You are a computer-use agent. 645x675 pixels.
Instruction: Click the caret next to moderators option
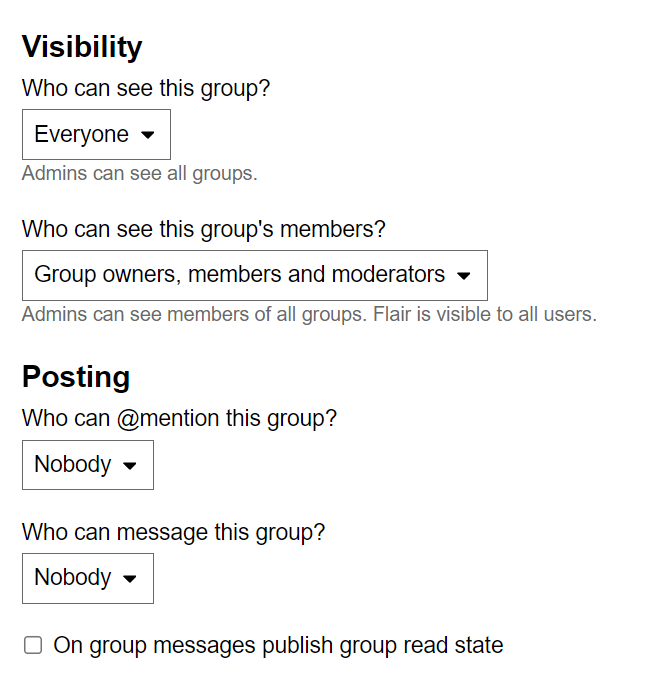click(x=463, y=276)
